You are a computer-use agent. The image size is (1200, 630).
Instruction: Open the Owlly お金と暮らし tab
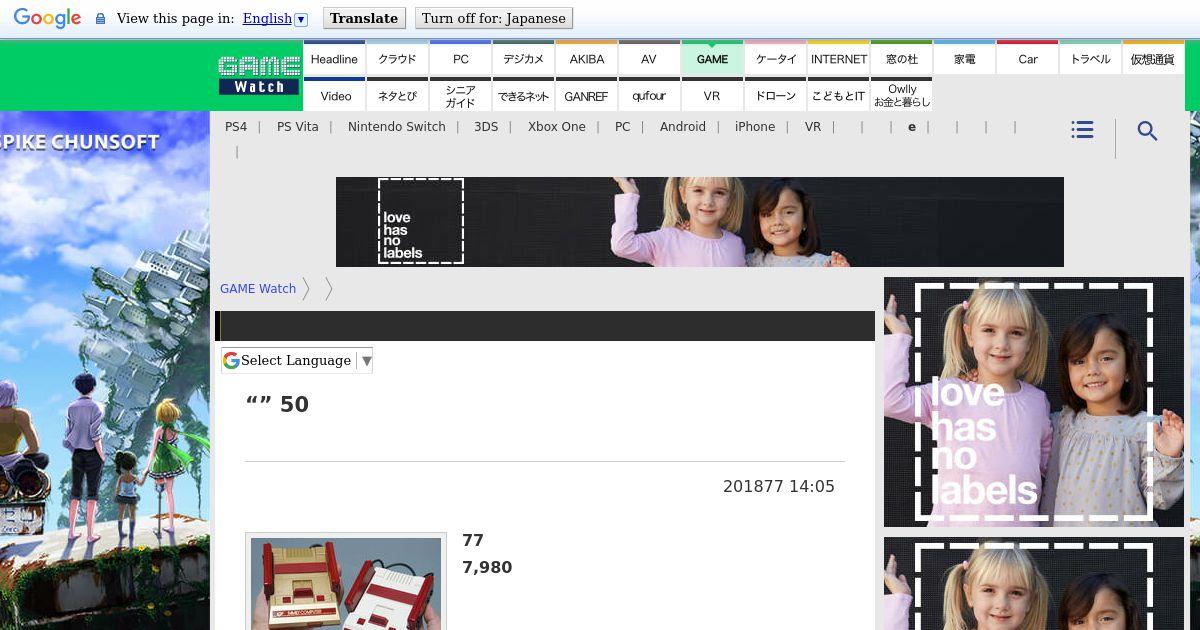(901, 95)
